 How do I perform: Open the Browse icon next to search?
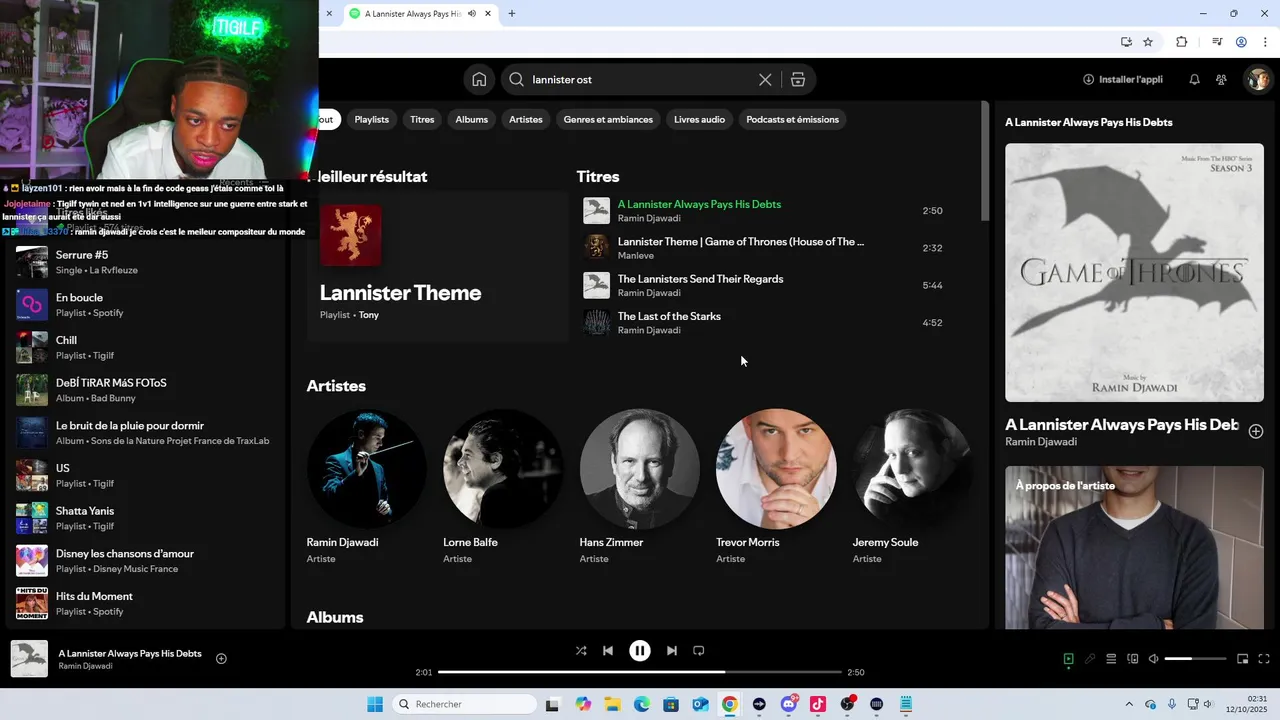[x=798, y=79]
